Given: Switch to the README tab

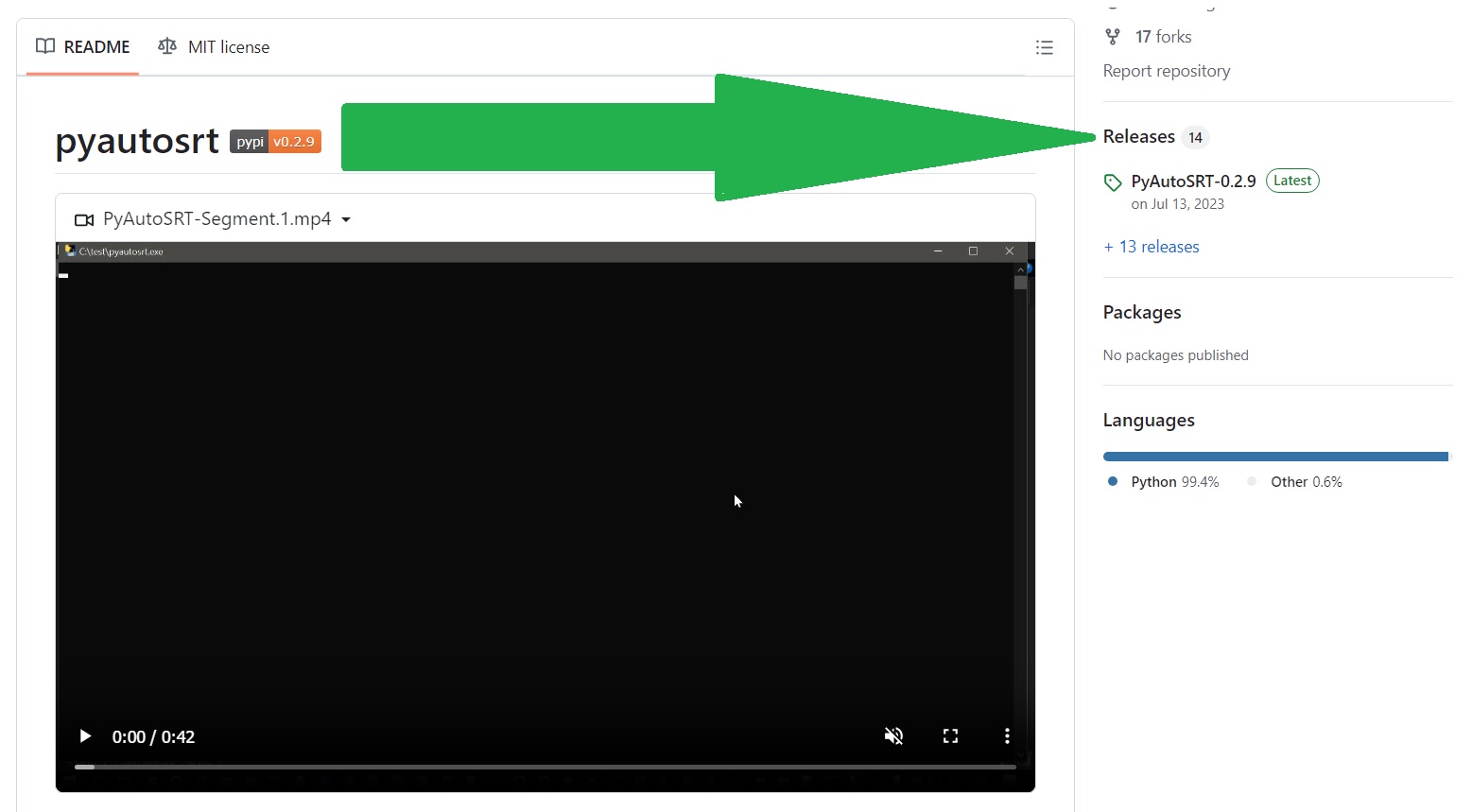Looking at the screenshot, I should (x=82, y=46).
